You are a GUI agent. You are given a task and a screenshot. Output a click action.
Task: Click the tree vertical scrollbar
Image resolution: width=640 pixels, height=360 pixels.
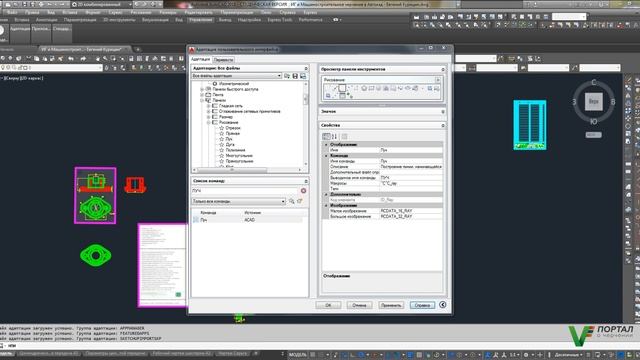coord(306,124)
